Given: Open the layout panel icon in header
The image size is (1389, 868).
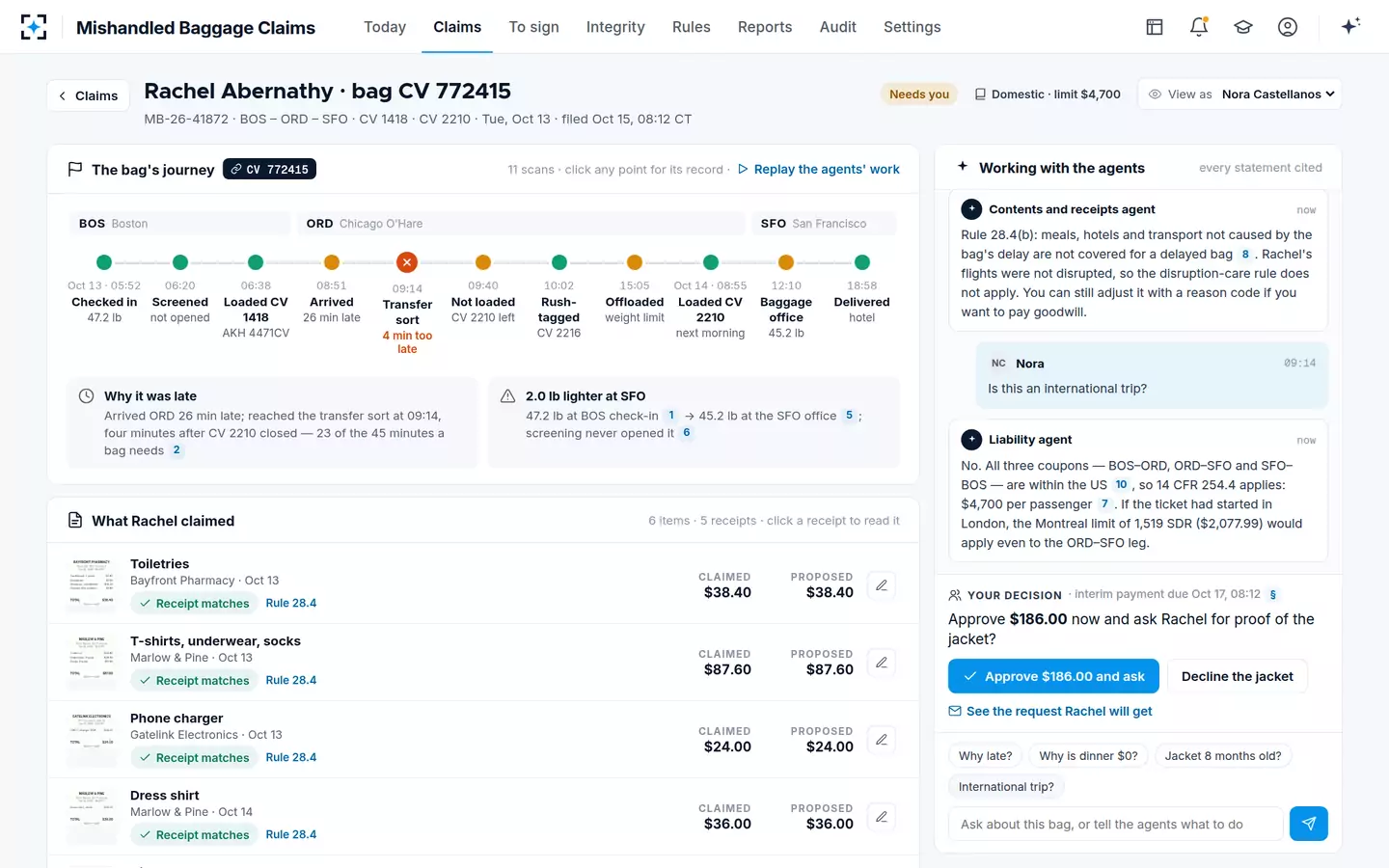Looking at the screenshot, I should [1155, 27].
